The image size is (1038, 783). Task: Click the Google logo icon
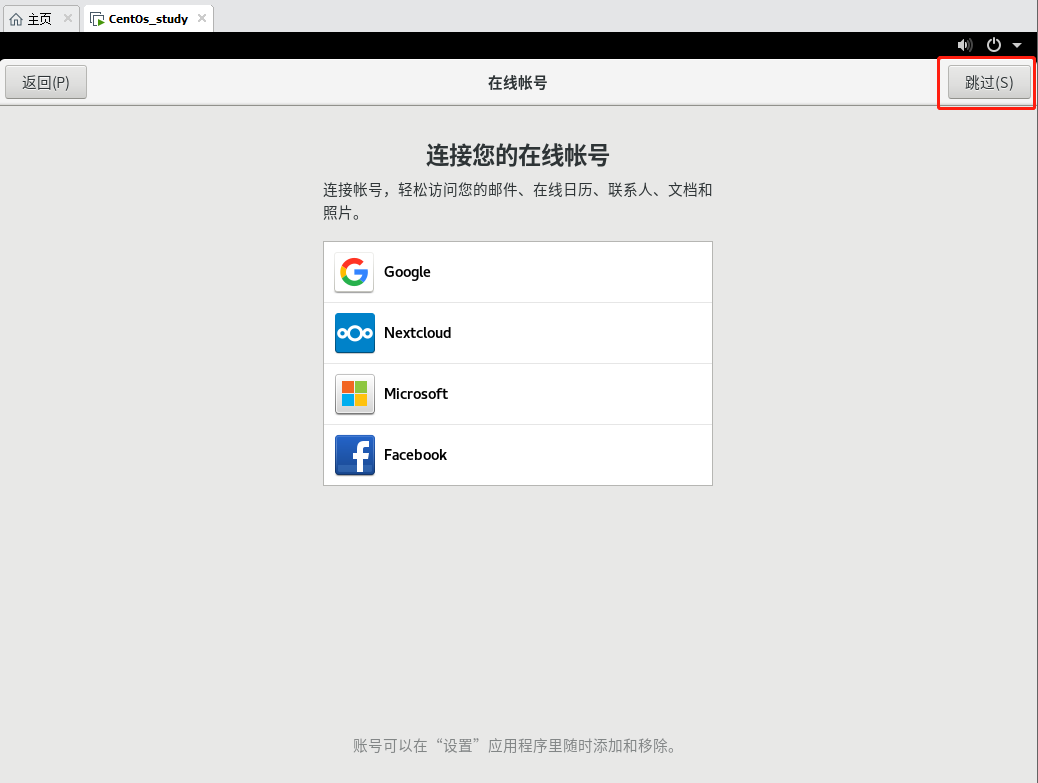pos(354,271)
